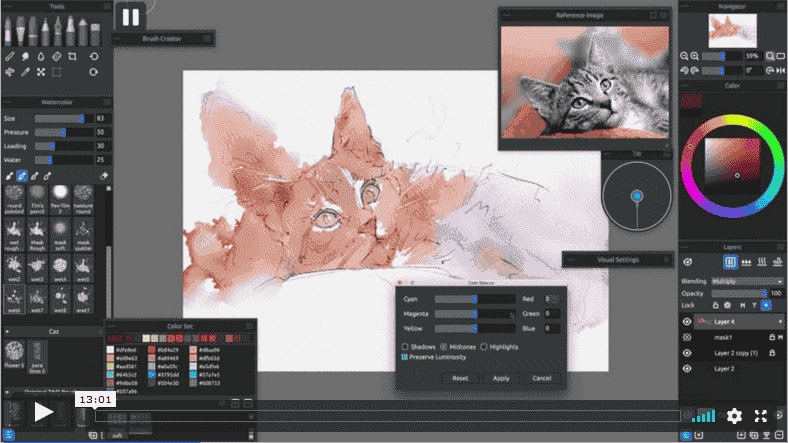Toggle Preserve Luminosity checkbox
Screen dimensions: 788x443
pyautogui.click(x=405, y=357)
